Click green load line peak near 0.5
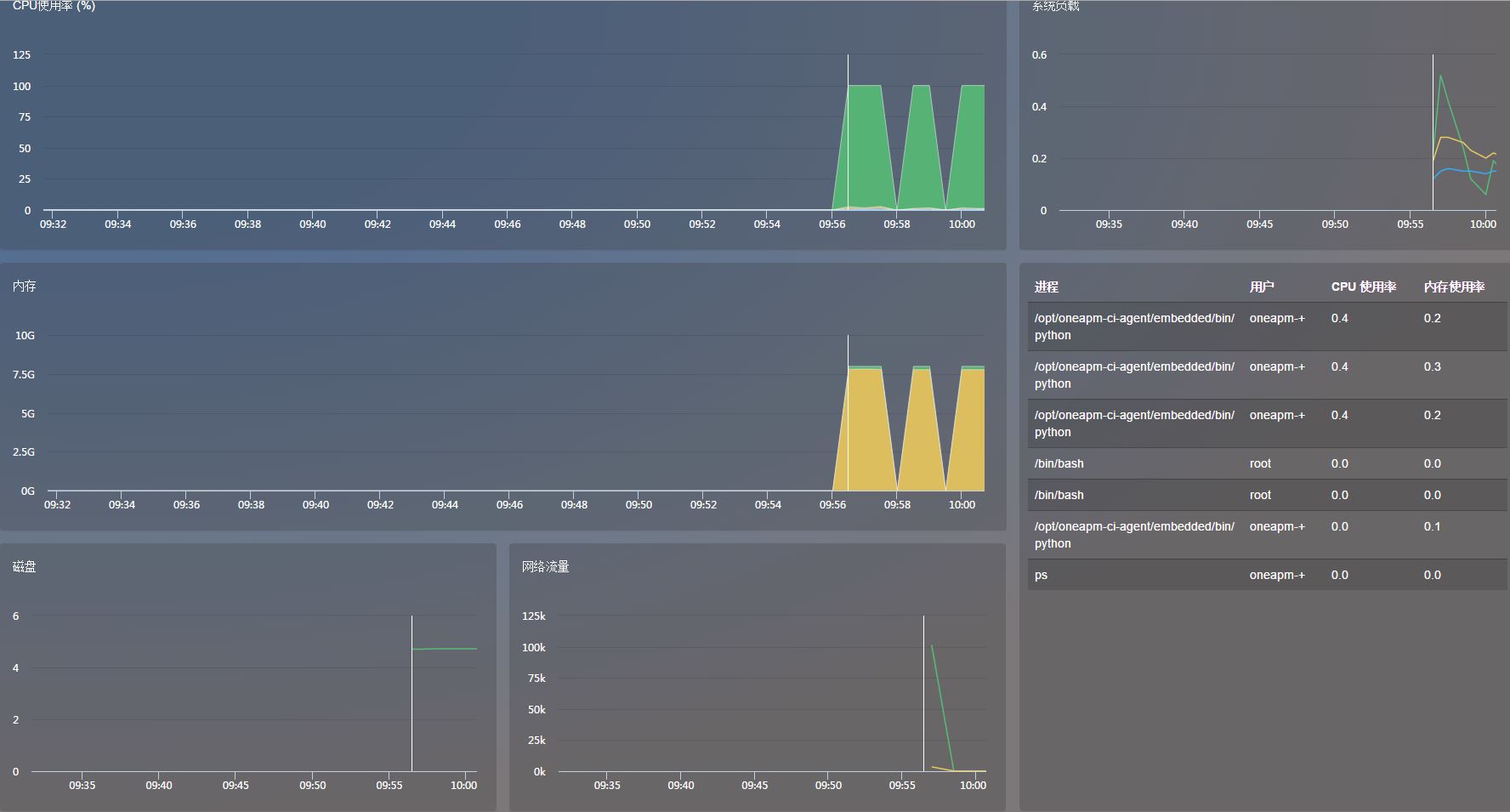This screenshot has width=1510, height=812. [x=1440, y=77]
